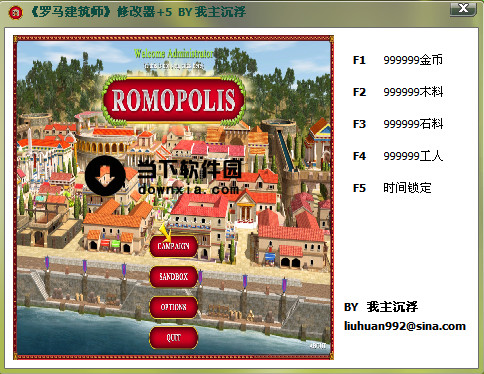Click the SANDBOX button in game image
The image size is (484, 374).
[173, 277]
